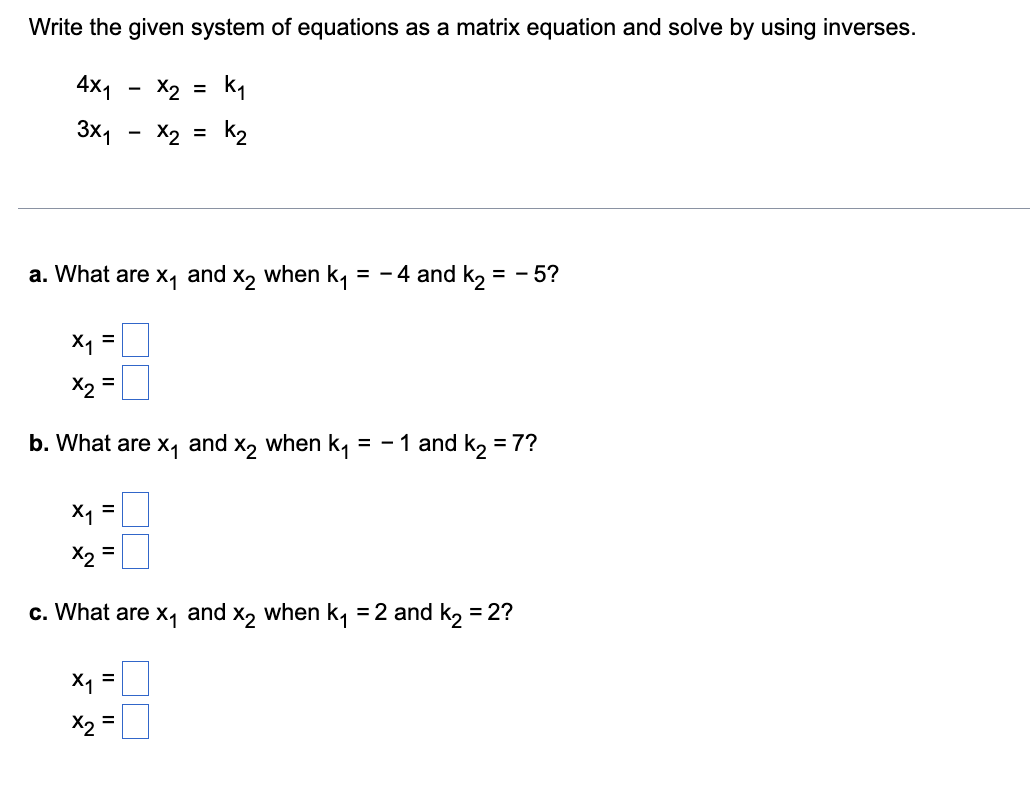Click the x1 label in part b
The width and height of the screenshot is (1030, 812).
(80, 510)
